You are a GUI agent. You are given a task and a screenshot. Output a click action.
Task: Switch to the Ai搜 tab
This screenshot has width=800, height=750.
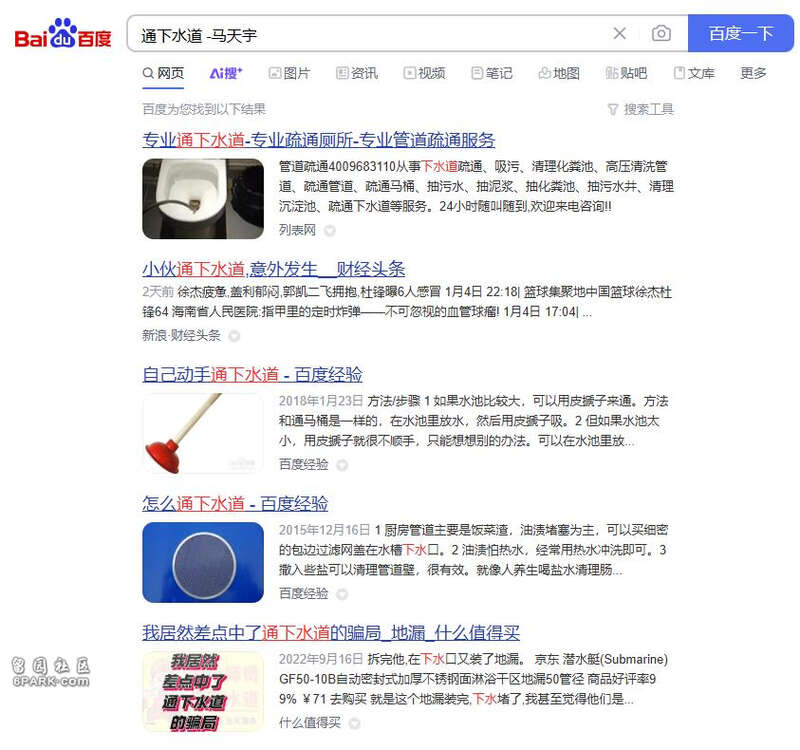[x=226, y=73]
